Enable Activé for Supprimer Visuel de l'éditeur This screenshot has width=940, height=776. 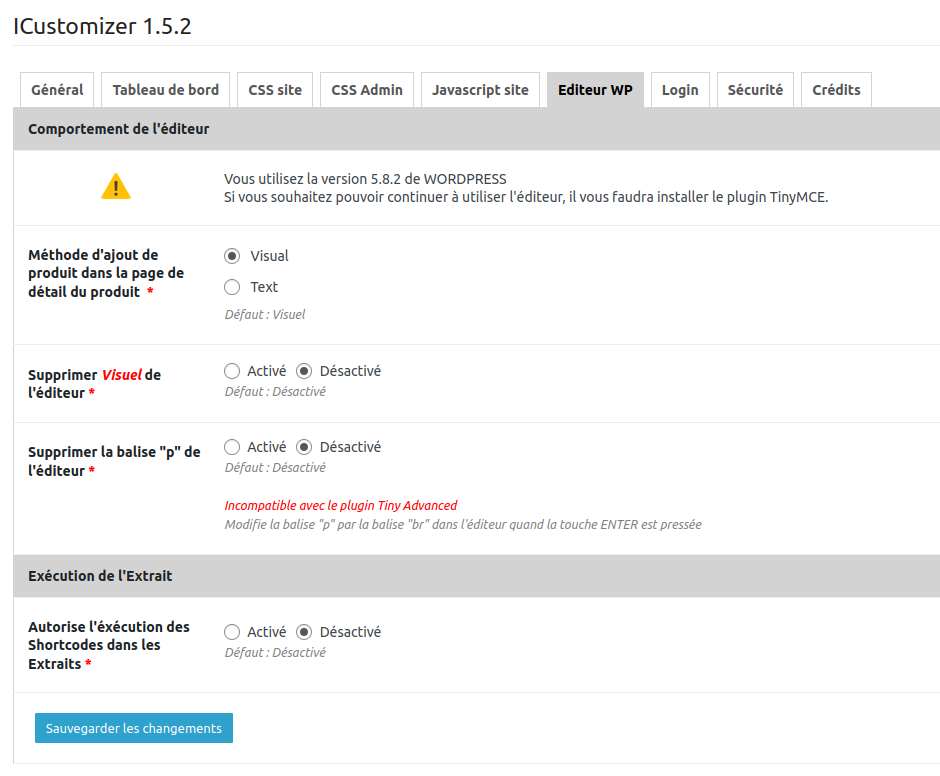(232, 371)
